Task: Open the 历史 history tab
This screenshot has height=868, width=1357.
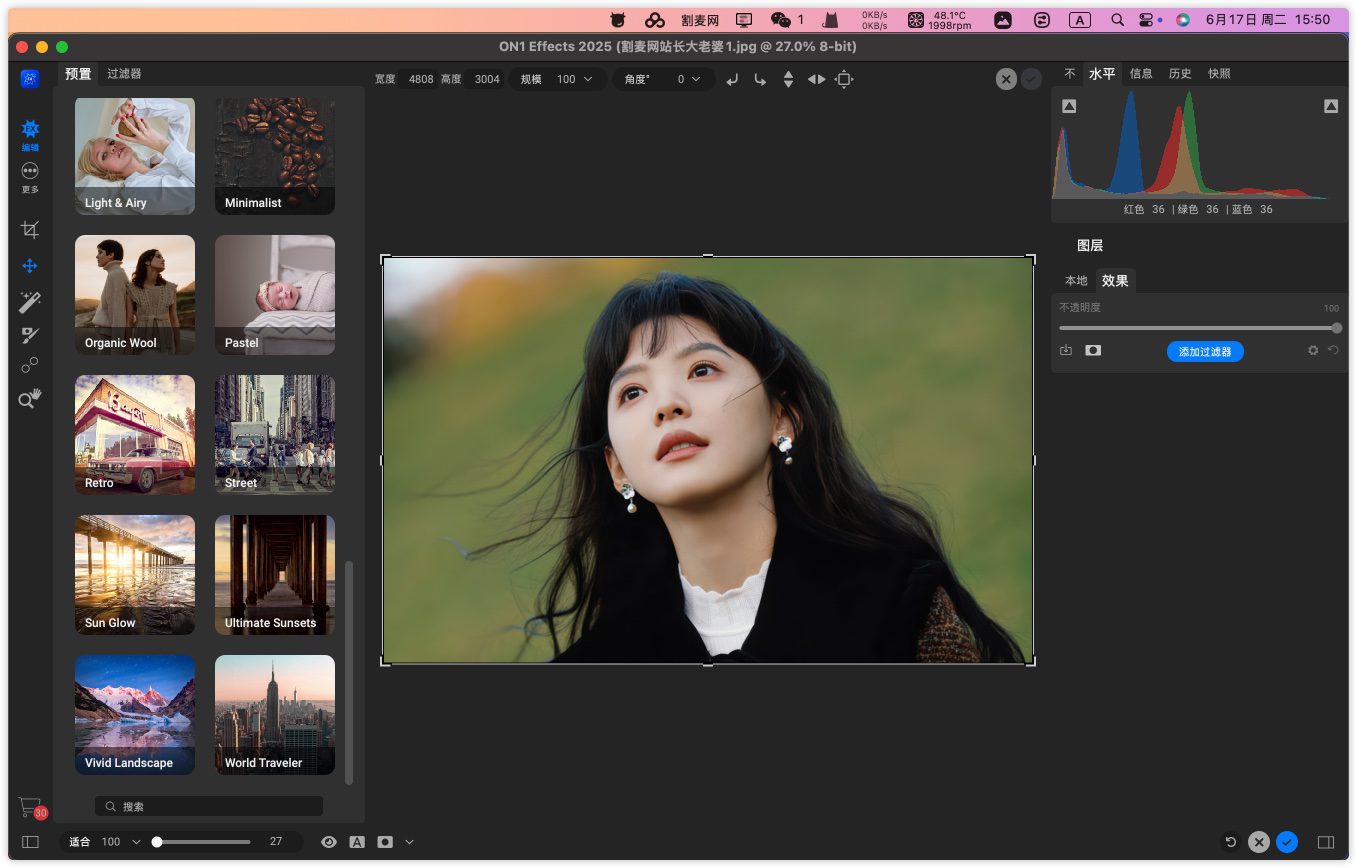Action: (x=1180, y=74)
